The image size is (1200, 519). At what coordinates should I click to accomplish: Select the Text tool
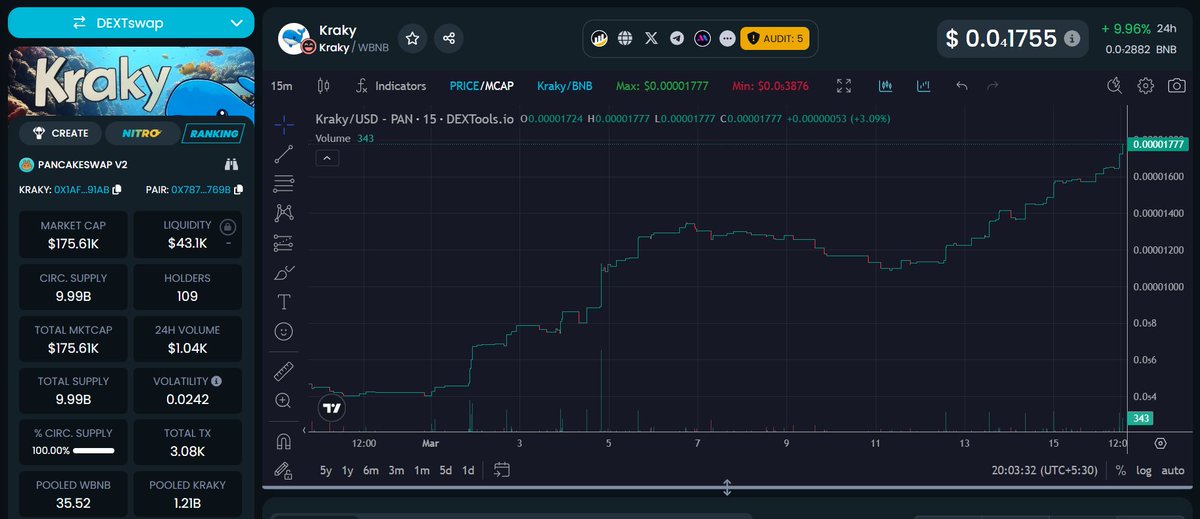point(284,301)
